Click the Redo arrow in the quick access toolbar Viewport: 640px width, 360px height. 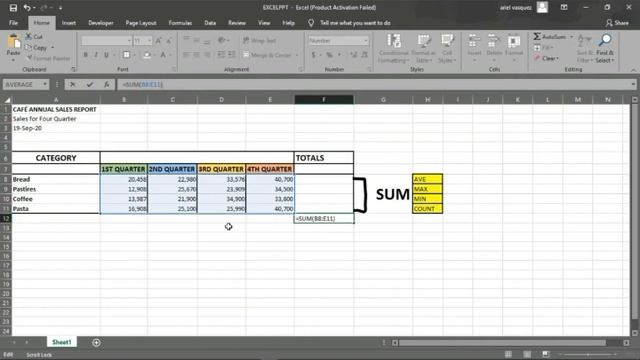[44, 8]
